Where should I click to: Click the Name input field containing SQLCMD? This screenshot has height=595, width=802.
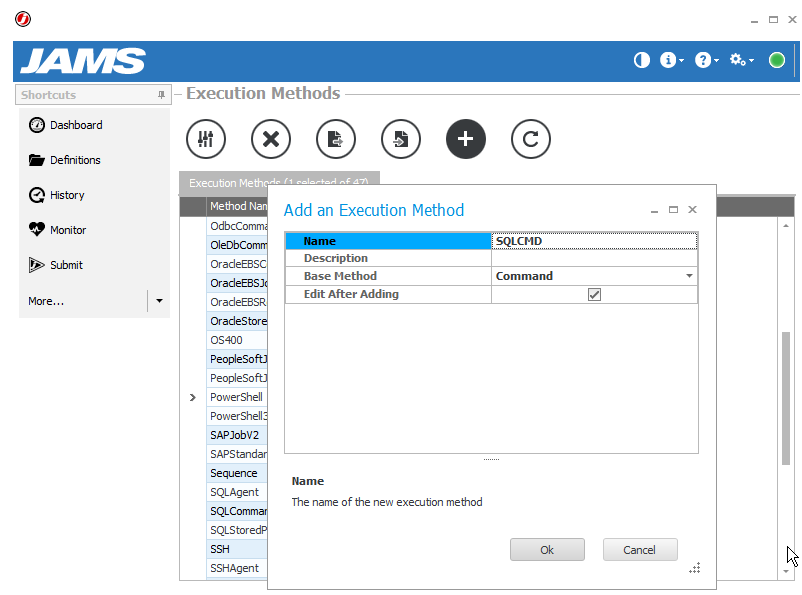pyautogui.click(x=594, y=241)
